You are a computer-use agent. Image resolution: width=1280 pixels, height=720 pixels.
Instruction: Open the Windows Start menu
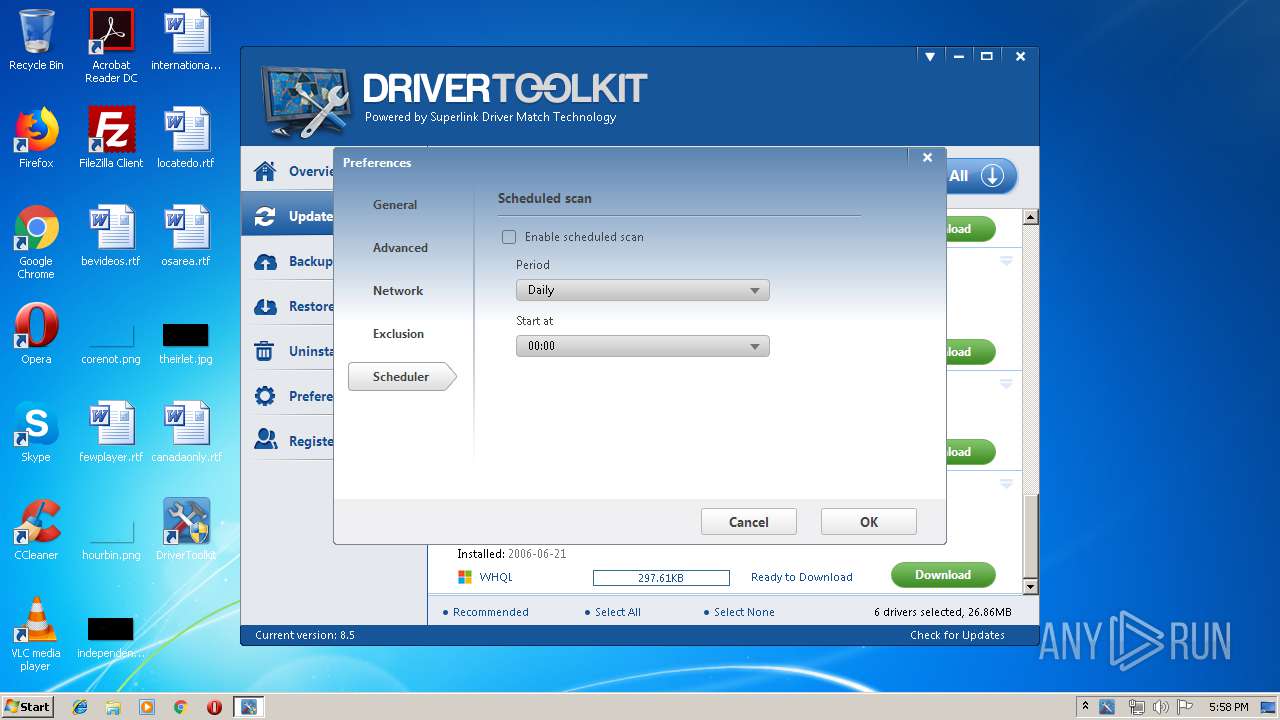click(28, 706)
